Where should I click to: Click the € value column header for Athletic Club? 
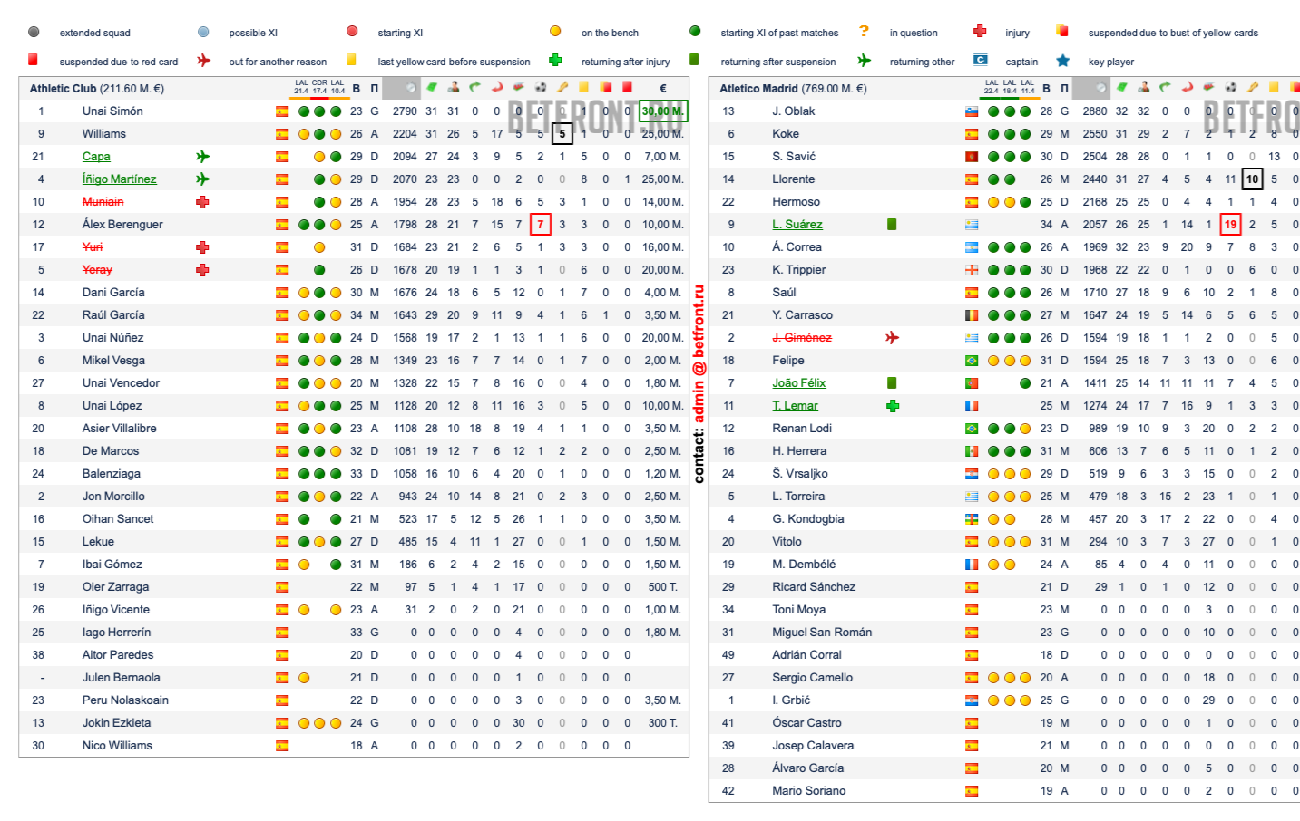point(662,88)
